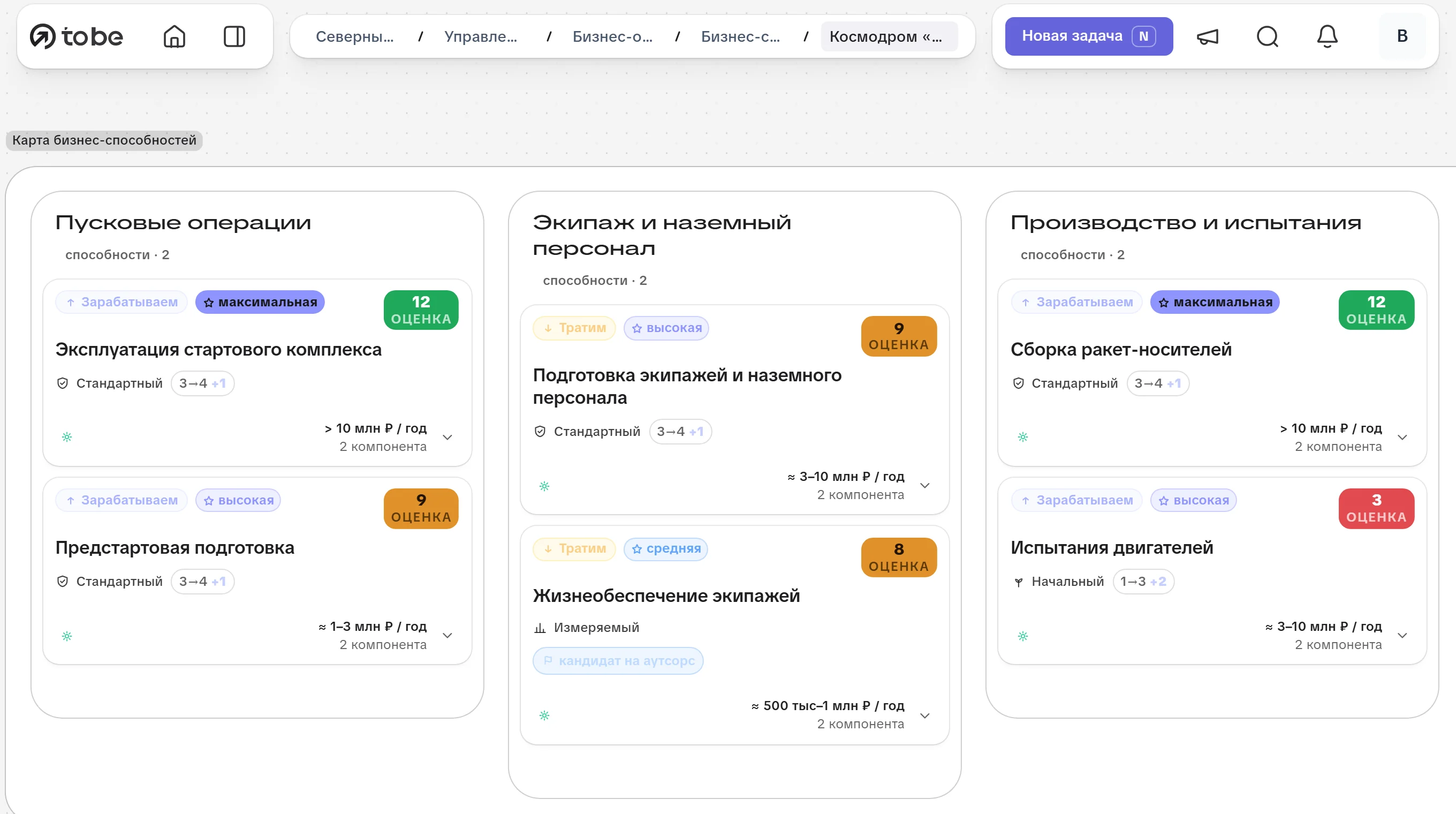Click максимальная tag on Эксплуатация стартового комплекса
Viewport: 1456px width, 814px height.
tap(260, 302)
